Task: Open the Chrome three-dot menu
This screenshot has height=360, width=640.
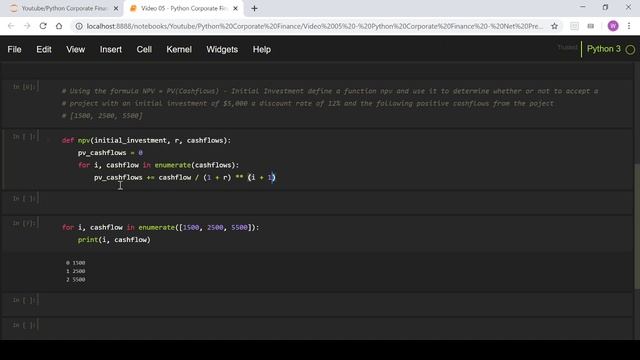Action: (x=629, y=26)
